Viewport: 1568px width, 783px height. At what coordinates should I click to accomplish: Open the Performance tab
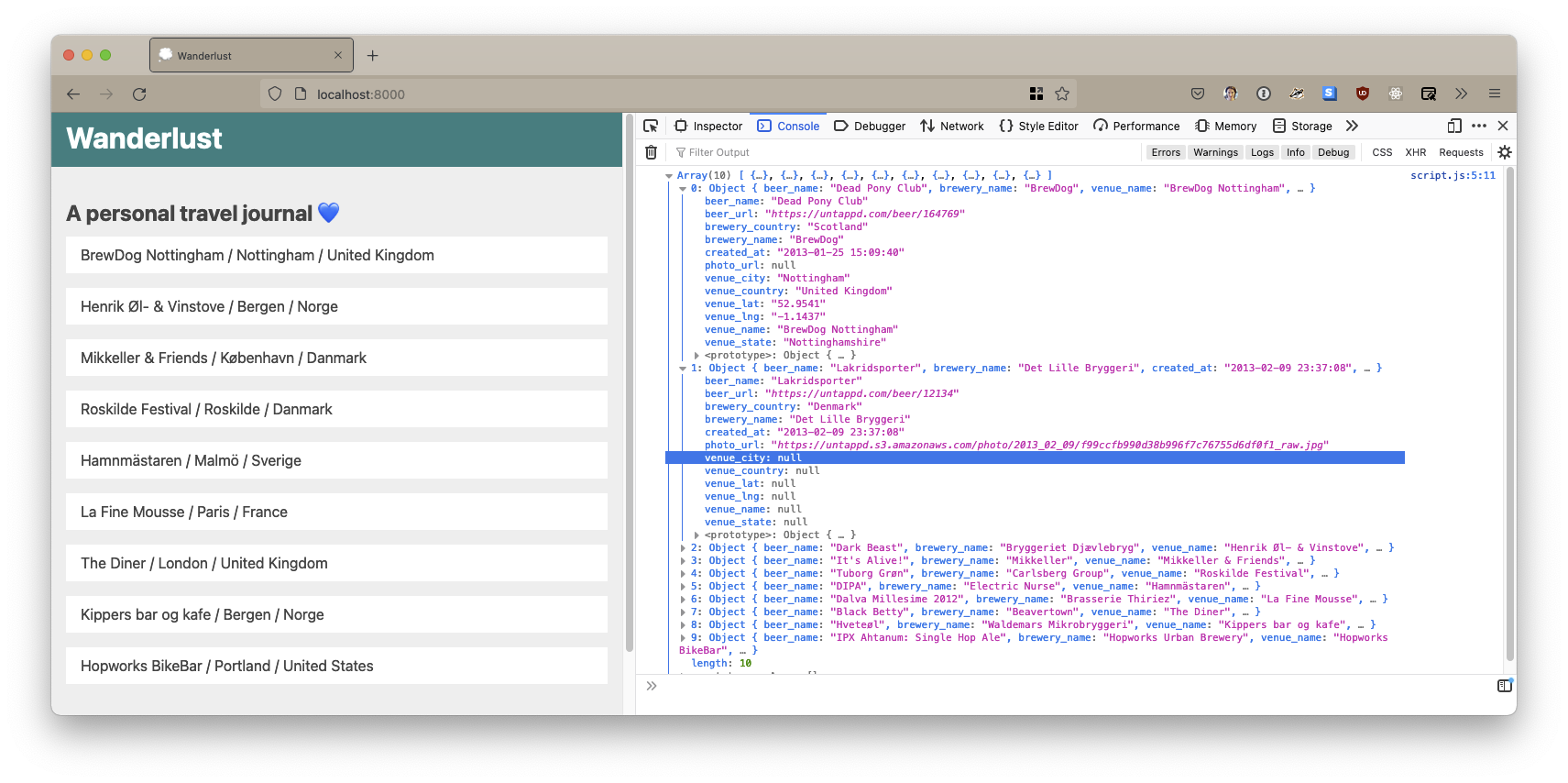tap(1136, 127)
